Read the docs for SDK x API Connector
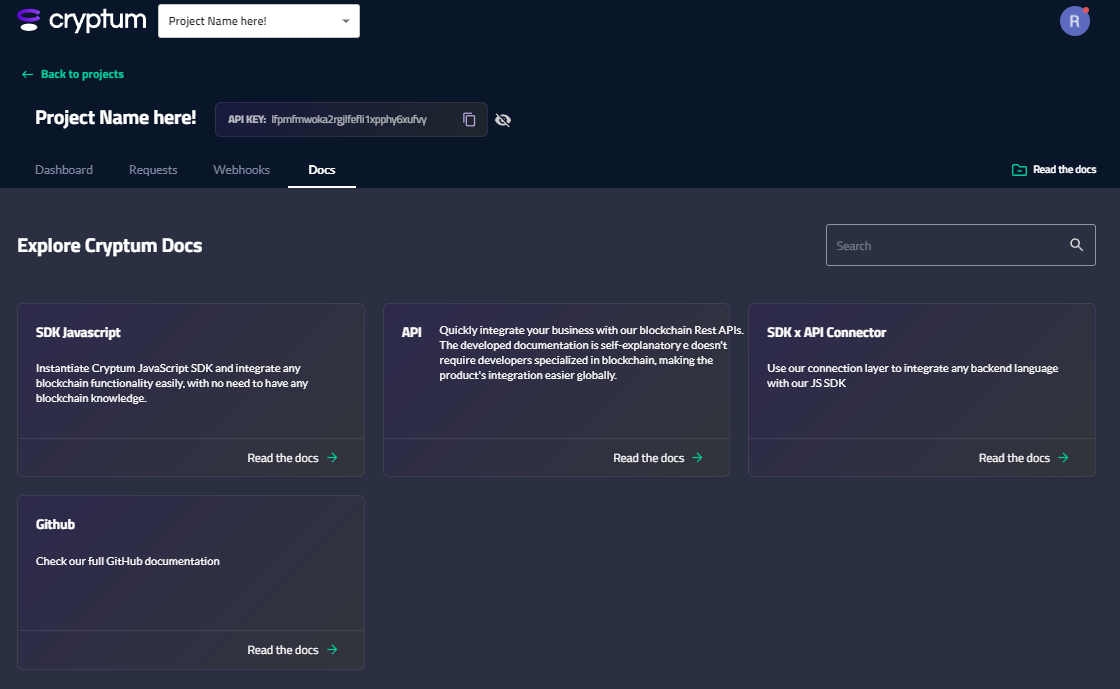Screen dimensions: 1120x689 (x=1014, y=458)
